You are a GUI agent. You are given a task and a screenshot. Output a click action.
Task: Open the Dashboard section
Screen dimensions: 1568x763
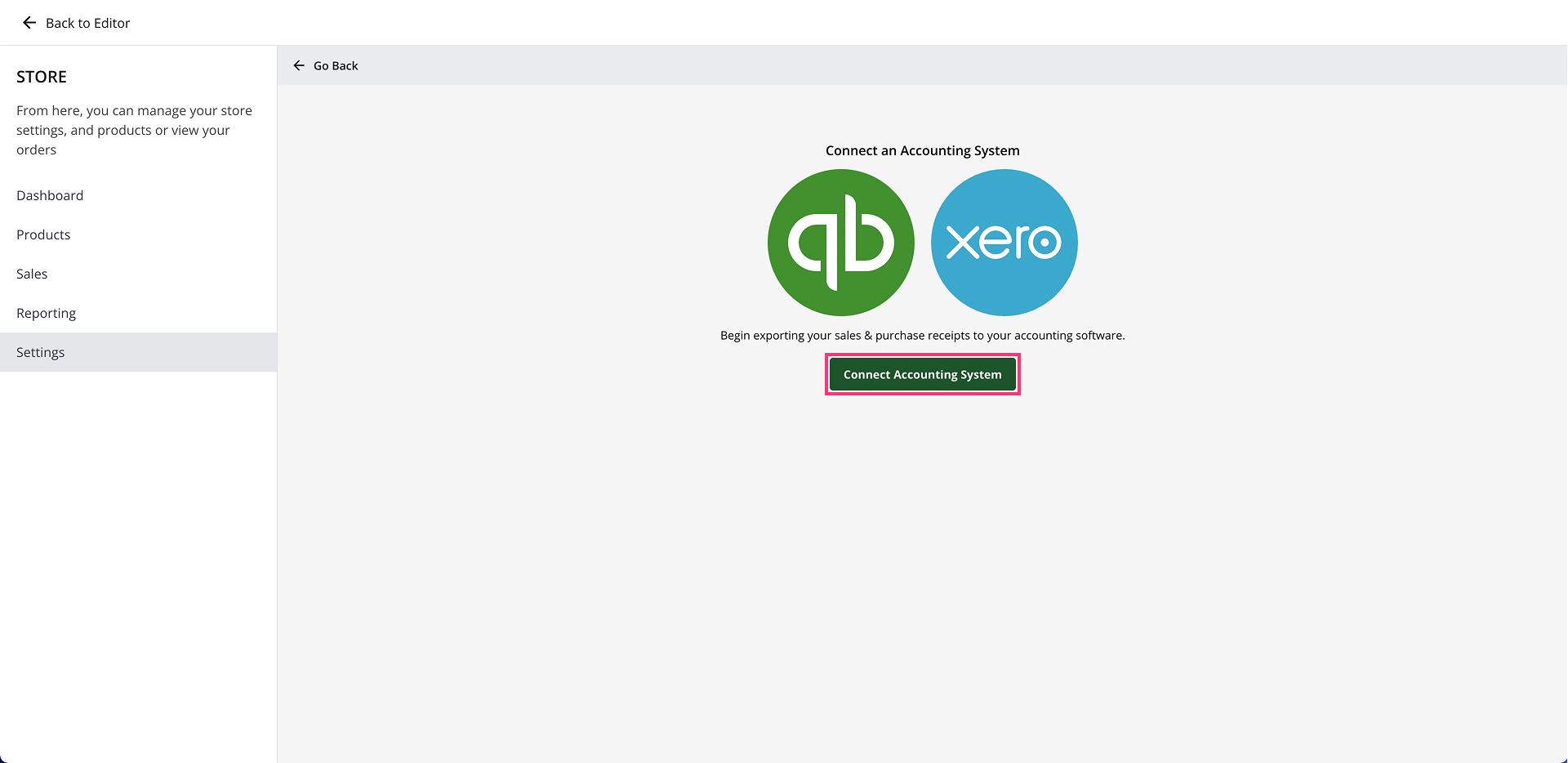[x=138, y=195]
